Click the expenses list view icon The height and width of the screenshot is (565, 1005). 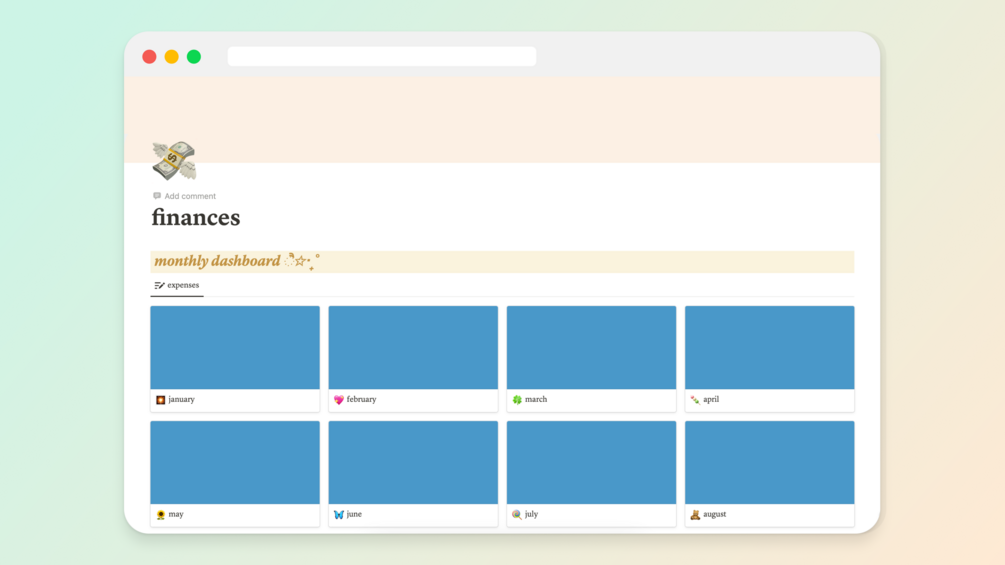tap(159, 285)
